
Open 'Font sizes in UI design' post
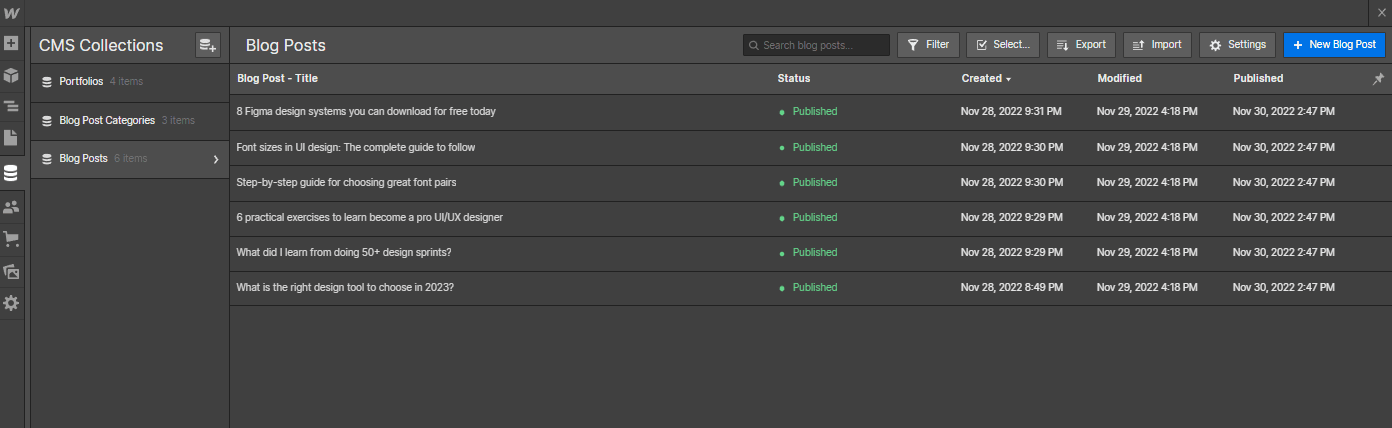click(x=356, y=147)
